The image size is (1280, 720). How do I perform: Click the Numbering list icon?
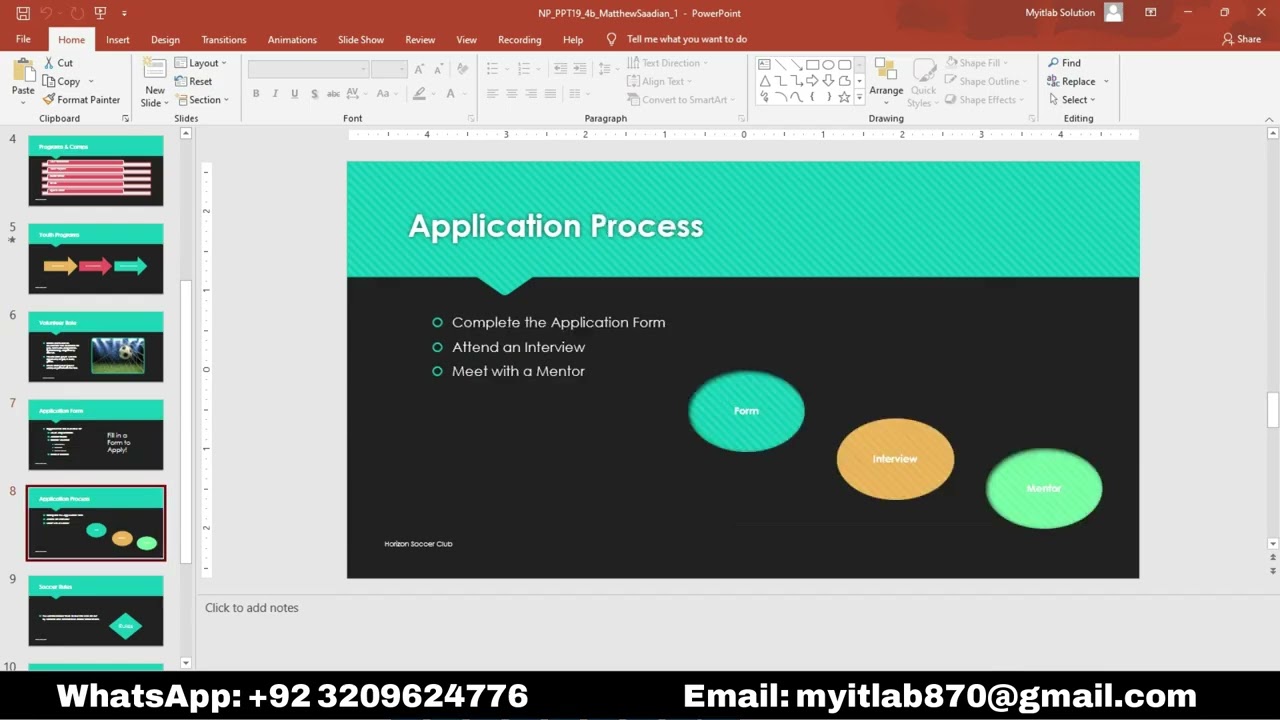tap(525, 68)
